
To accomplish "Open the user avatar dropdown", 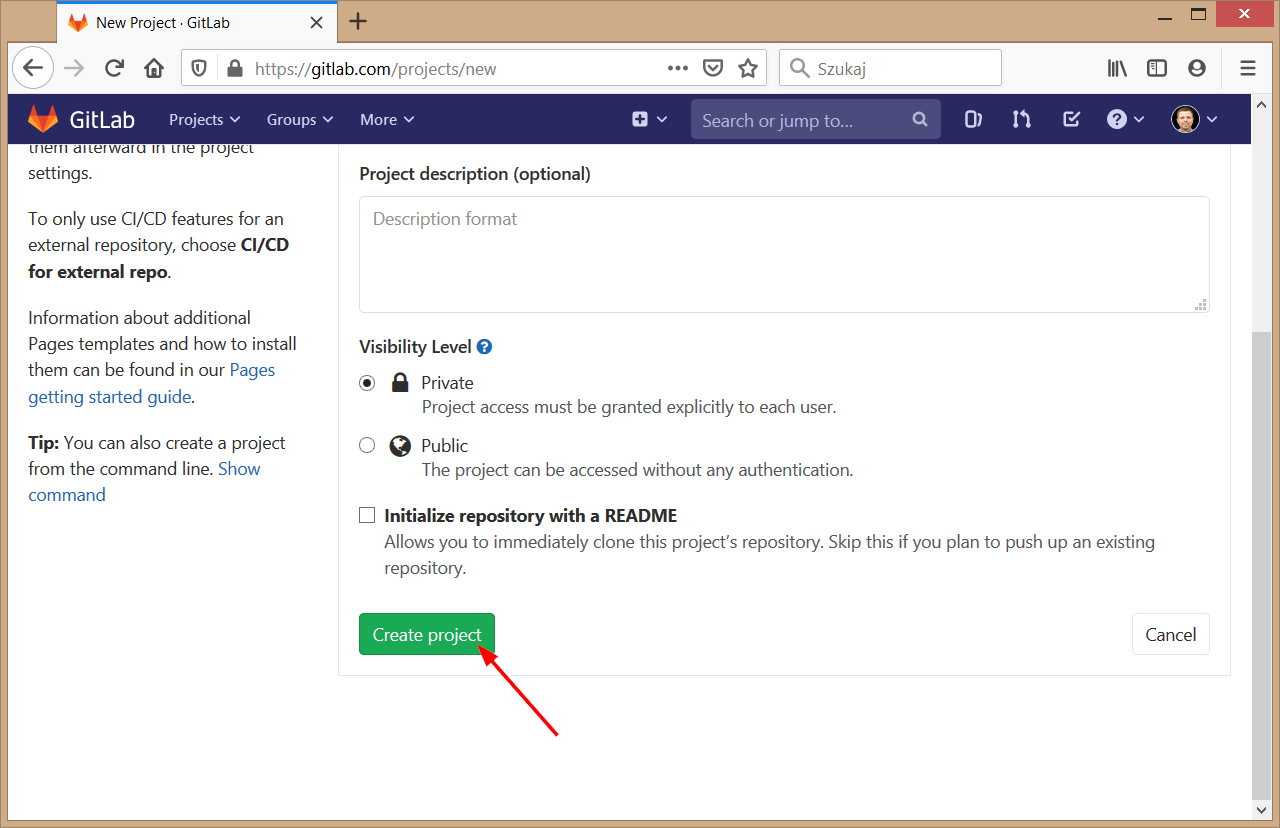I will 1194,119.
